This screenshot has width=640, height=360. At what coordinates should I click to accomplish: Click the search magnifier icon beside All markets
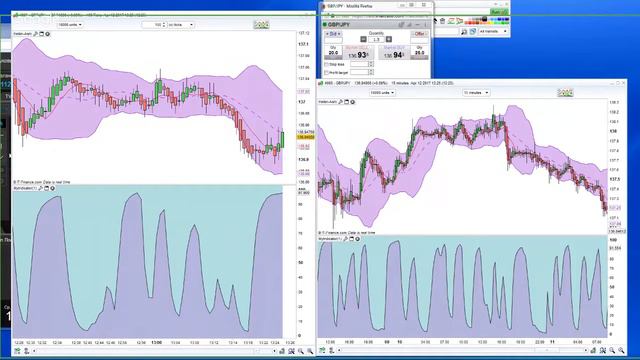pyautogui.click(x=464, y=31)
